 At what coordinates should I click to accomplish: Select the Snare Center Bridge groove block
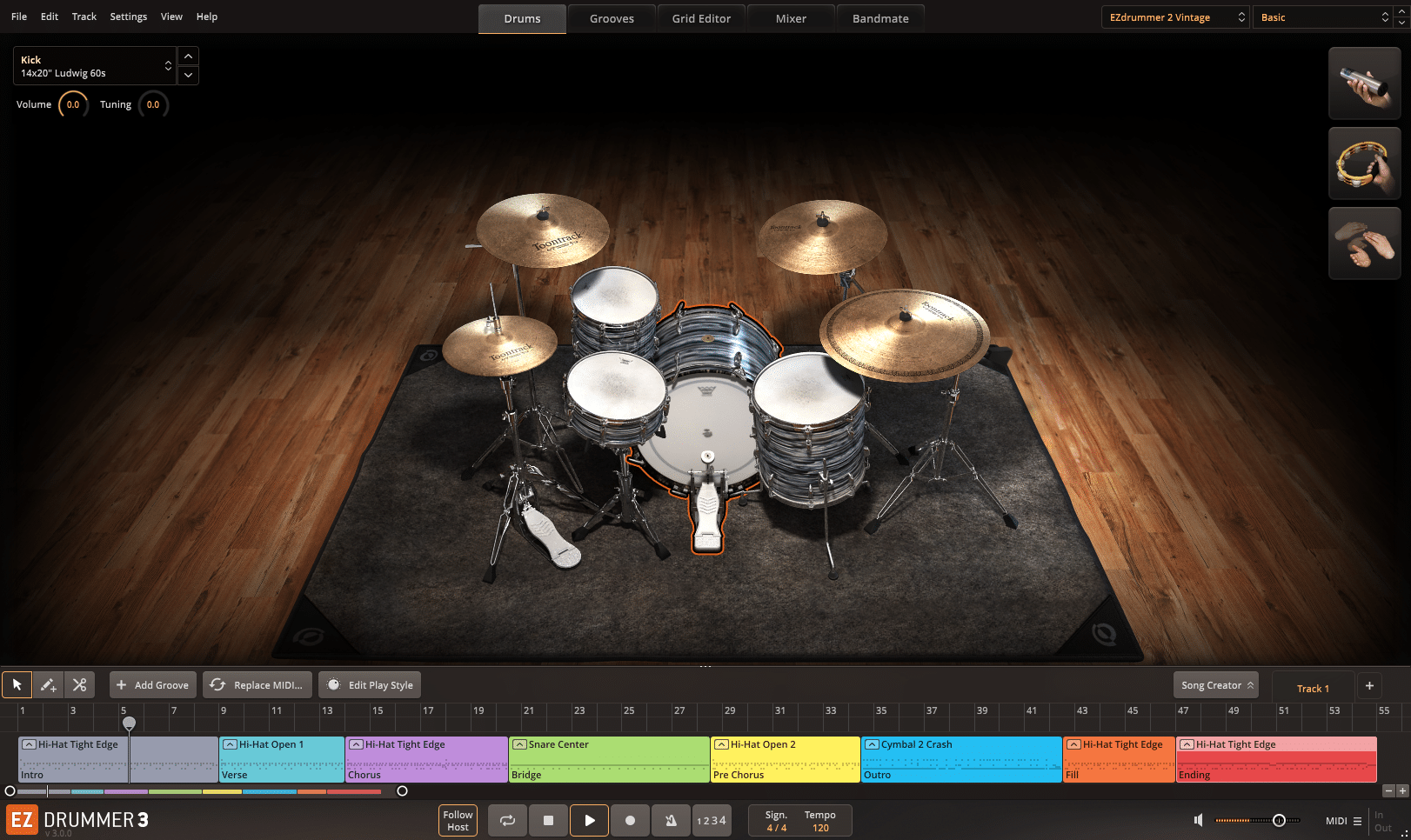point(609,758)
